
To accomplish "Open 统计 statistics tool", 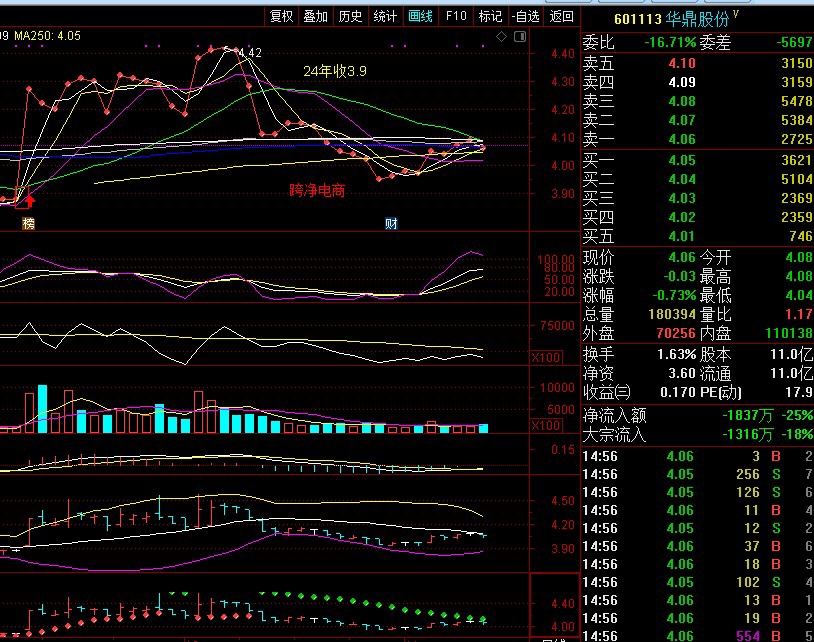I will point(385,17).
